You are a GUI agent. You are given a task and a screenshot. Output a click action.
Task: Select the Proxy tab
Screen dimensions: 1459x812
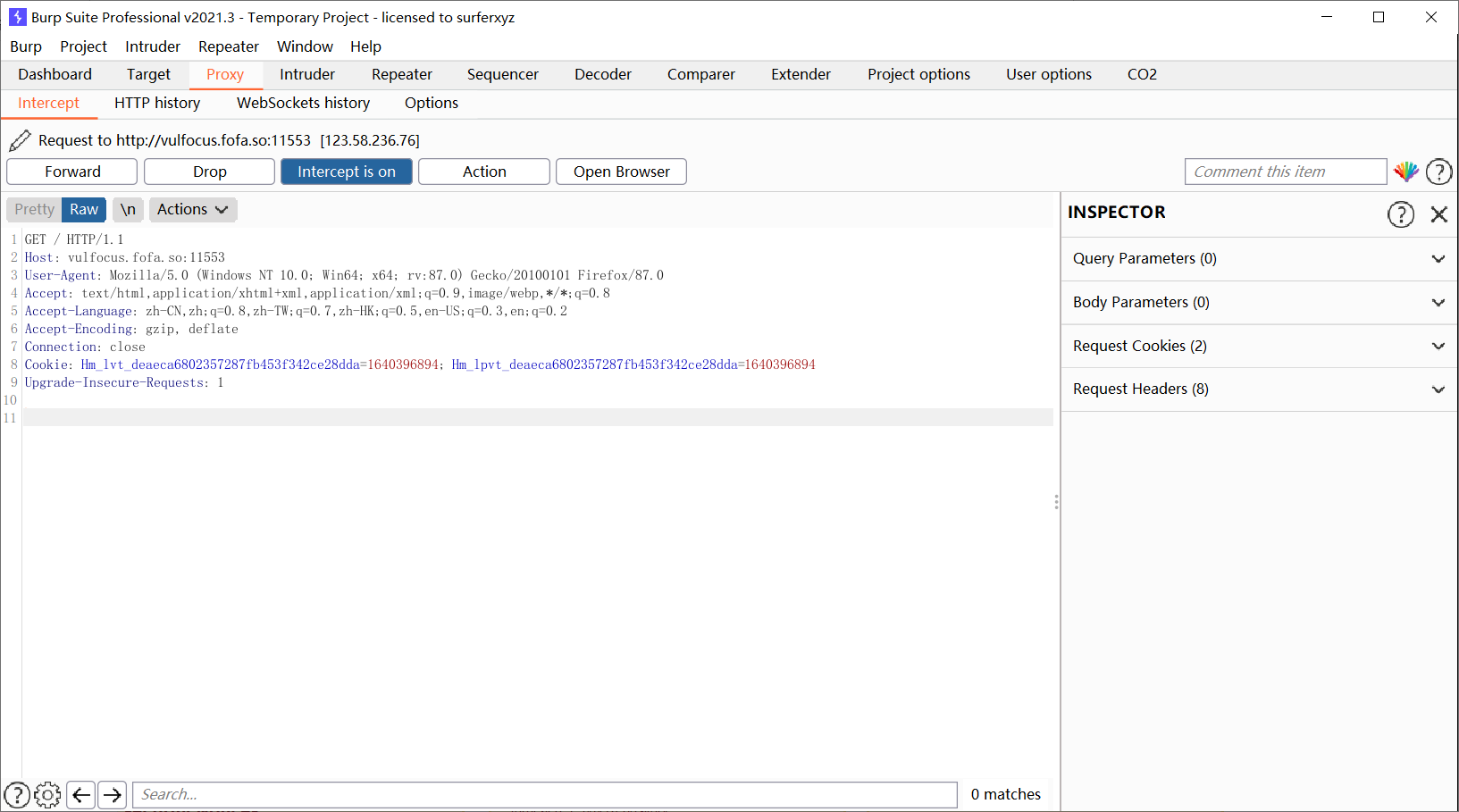point(225,75)
